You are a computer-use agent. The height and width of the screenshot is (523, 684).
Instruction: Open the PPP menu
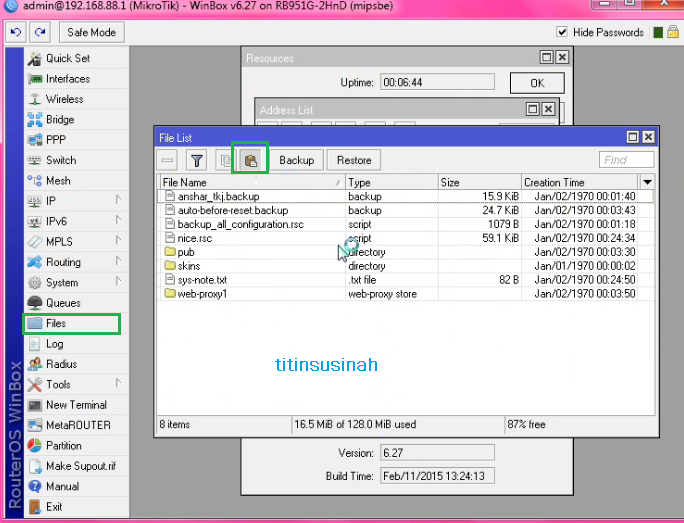(76, 140)
